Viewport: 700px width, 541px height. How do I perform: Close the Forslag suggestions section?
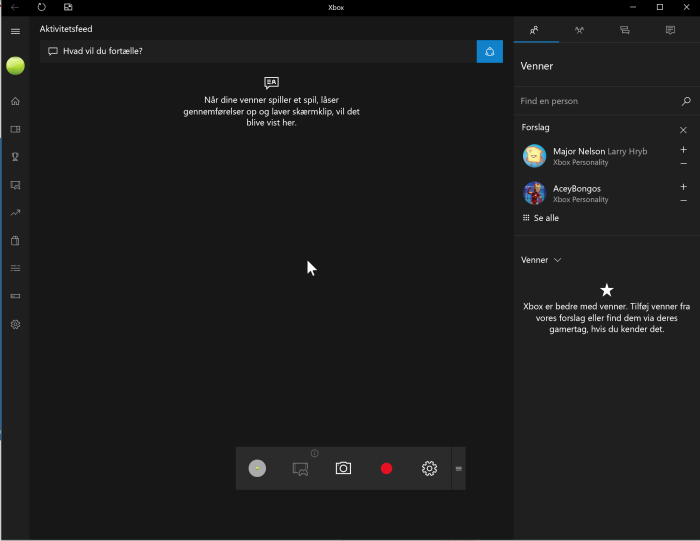[683, 130]
